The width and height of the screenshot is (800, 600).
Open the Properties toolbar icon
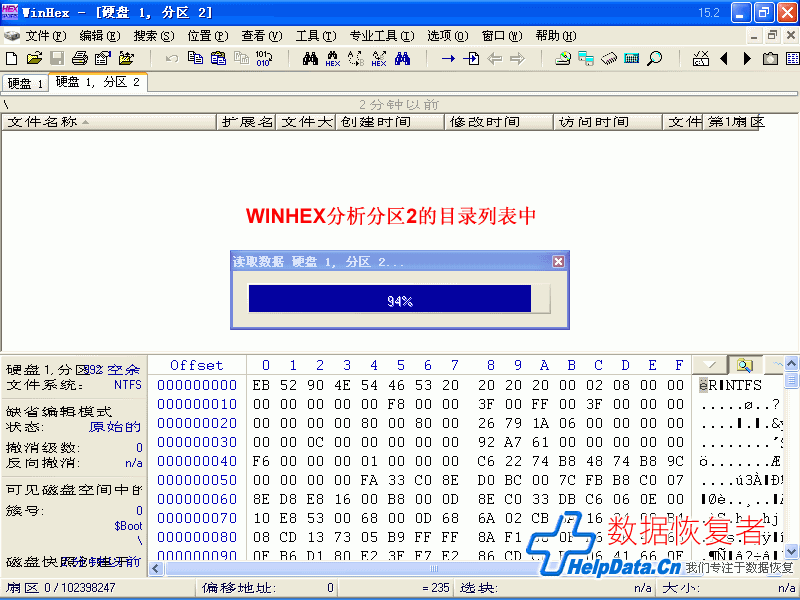(x=103, y=58)
